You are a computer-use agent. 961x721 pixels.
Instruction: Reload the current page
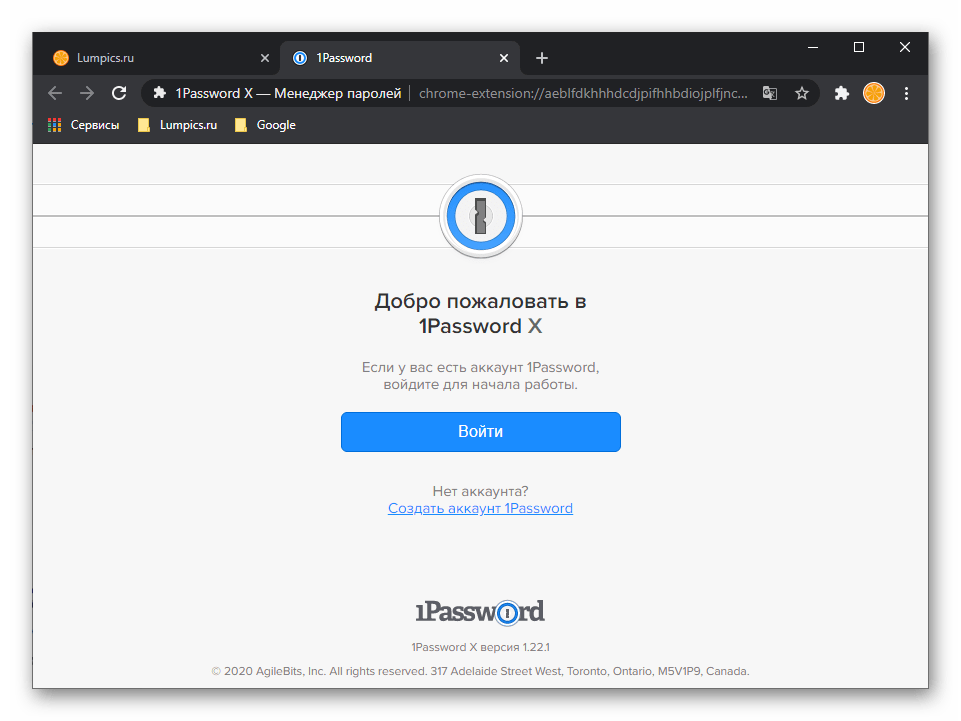[119, 93]
